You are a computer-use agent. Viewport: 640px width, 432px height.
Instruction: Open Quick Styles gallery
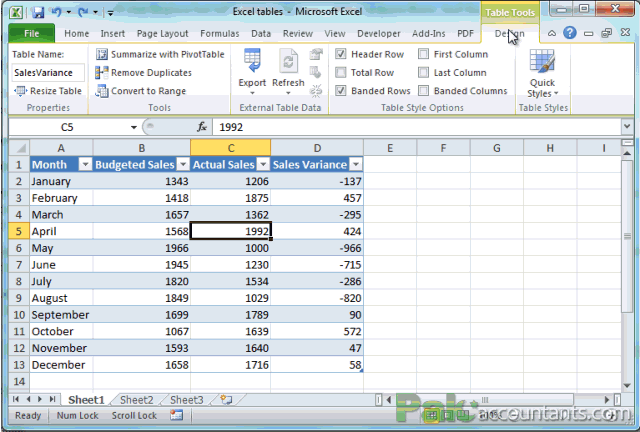(x=542, y=73)
